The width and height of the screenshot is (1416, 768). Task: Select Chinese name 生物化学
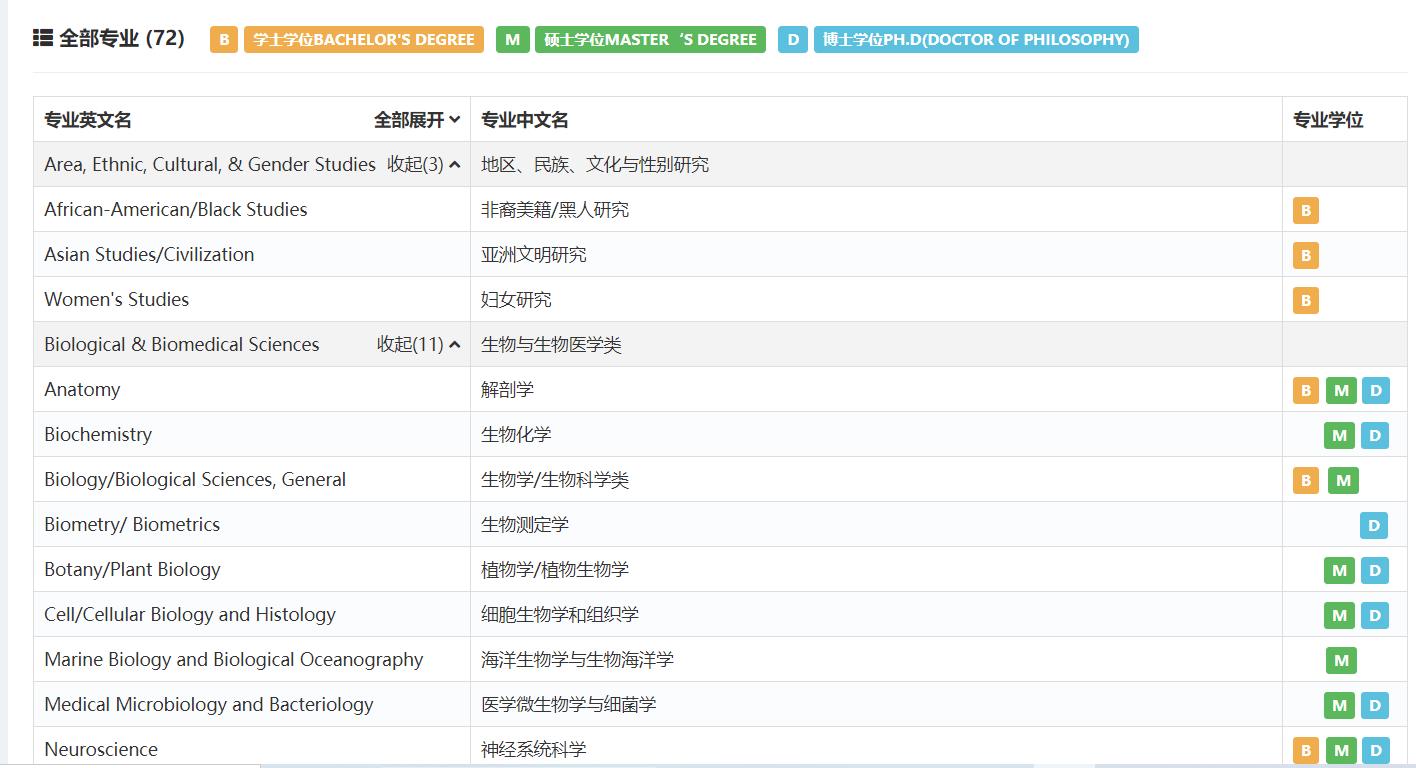(516, 435)
